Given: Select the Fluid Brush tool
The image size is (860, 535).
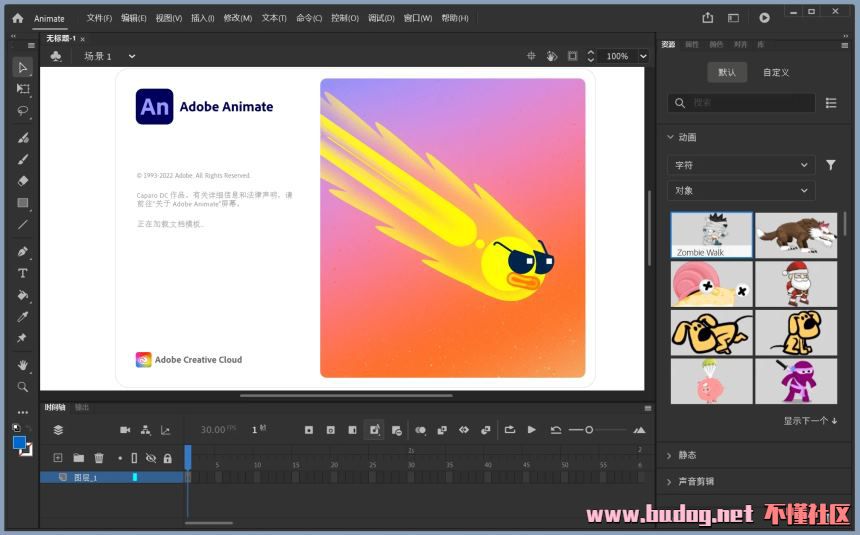Looking at the screenshot, I should coord(22,138).
